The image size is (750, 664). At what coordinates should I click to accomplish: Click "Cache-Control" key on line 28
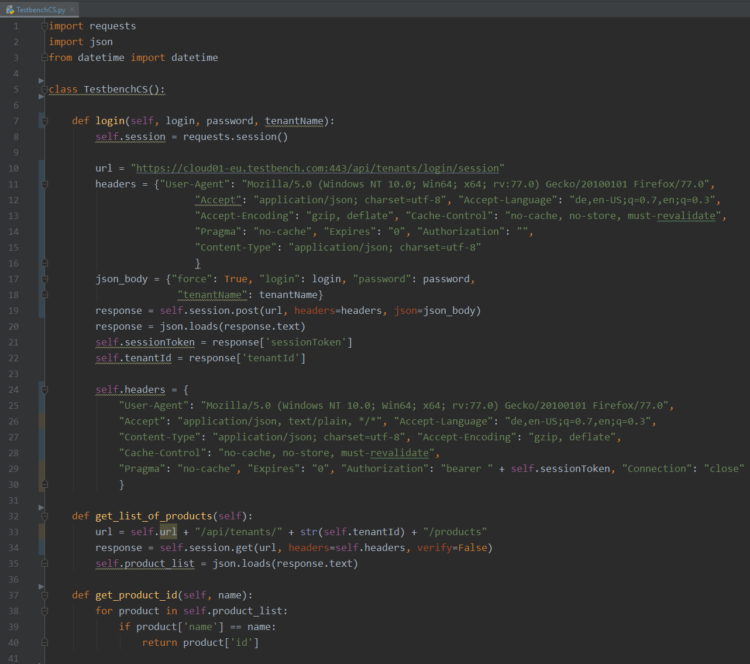(165, 453)
